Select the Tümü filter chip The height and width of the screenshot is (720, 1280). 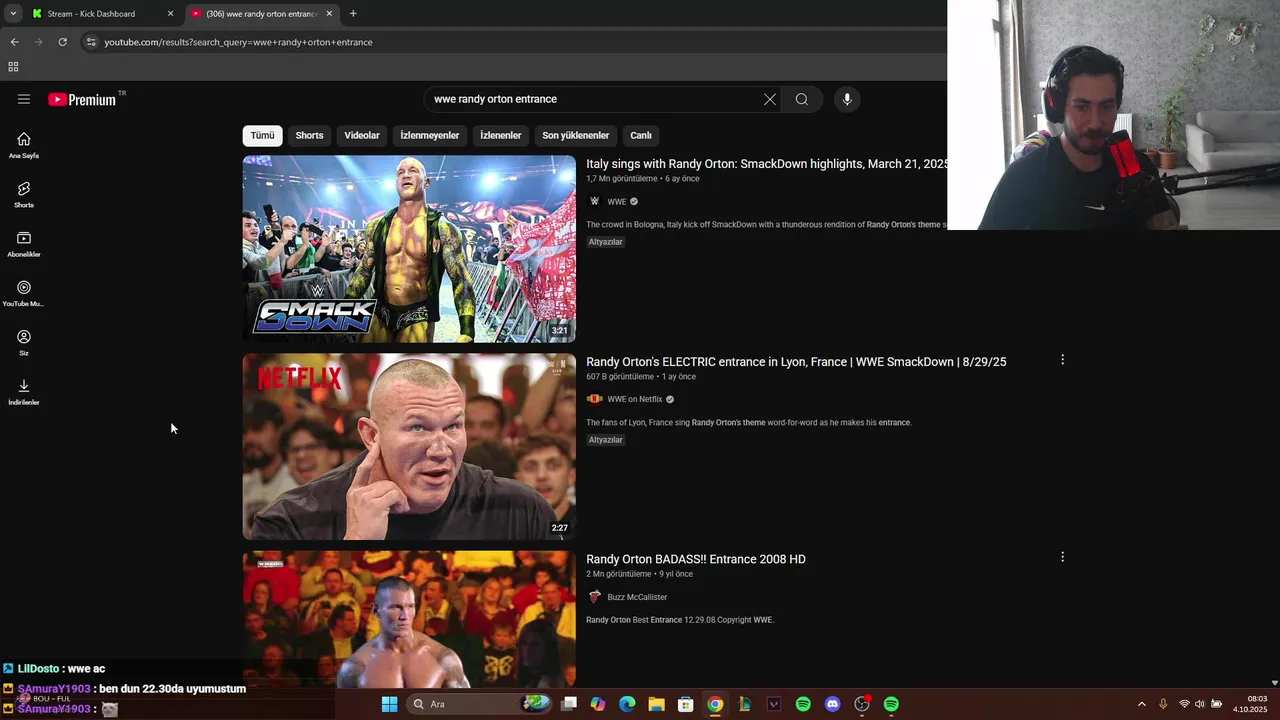[x=262, y=135]
